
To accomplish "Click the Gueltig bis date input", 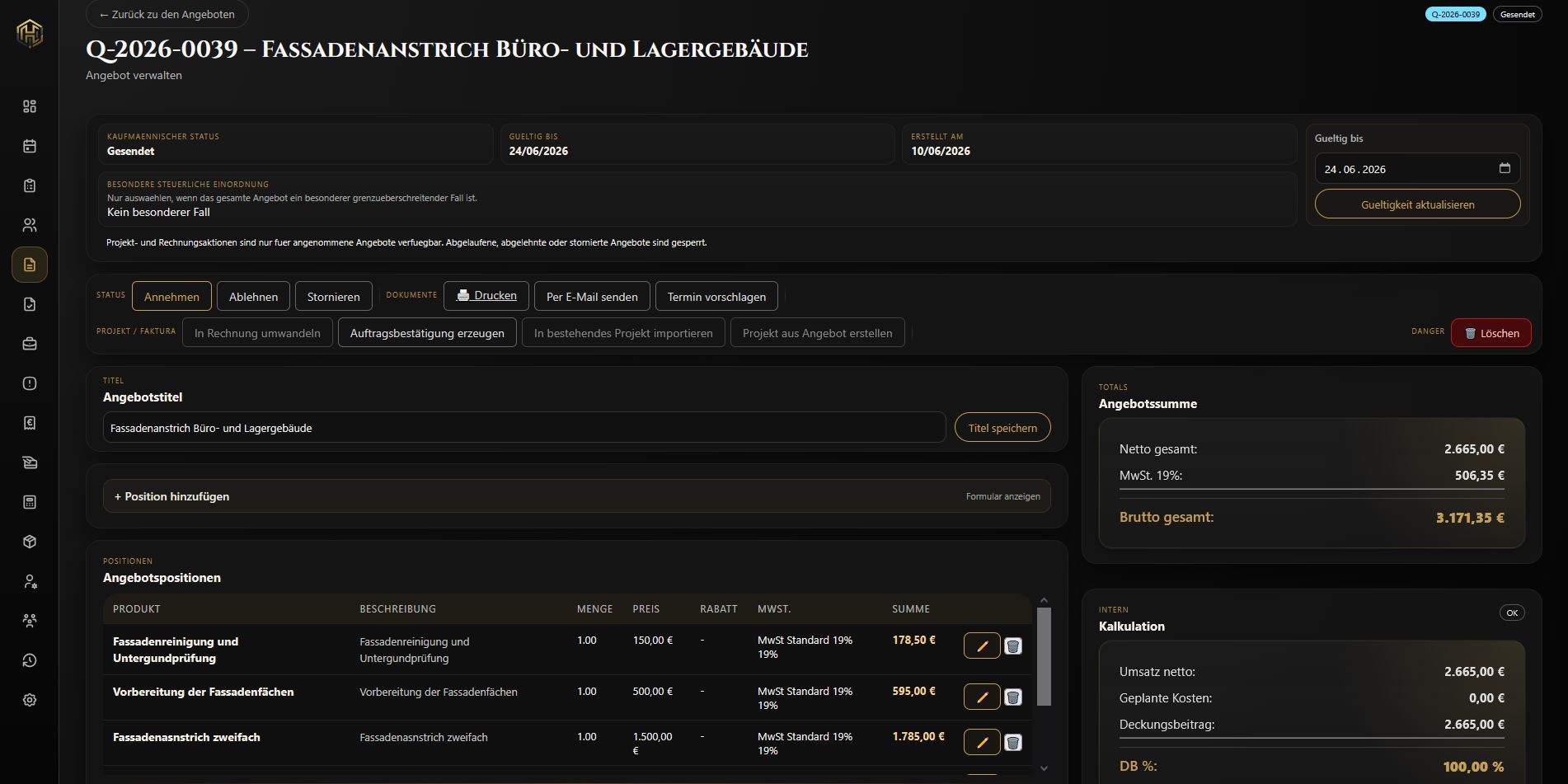I will [x=1418, y=169].
